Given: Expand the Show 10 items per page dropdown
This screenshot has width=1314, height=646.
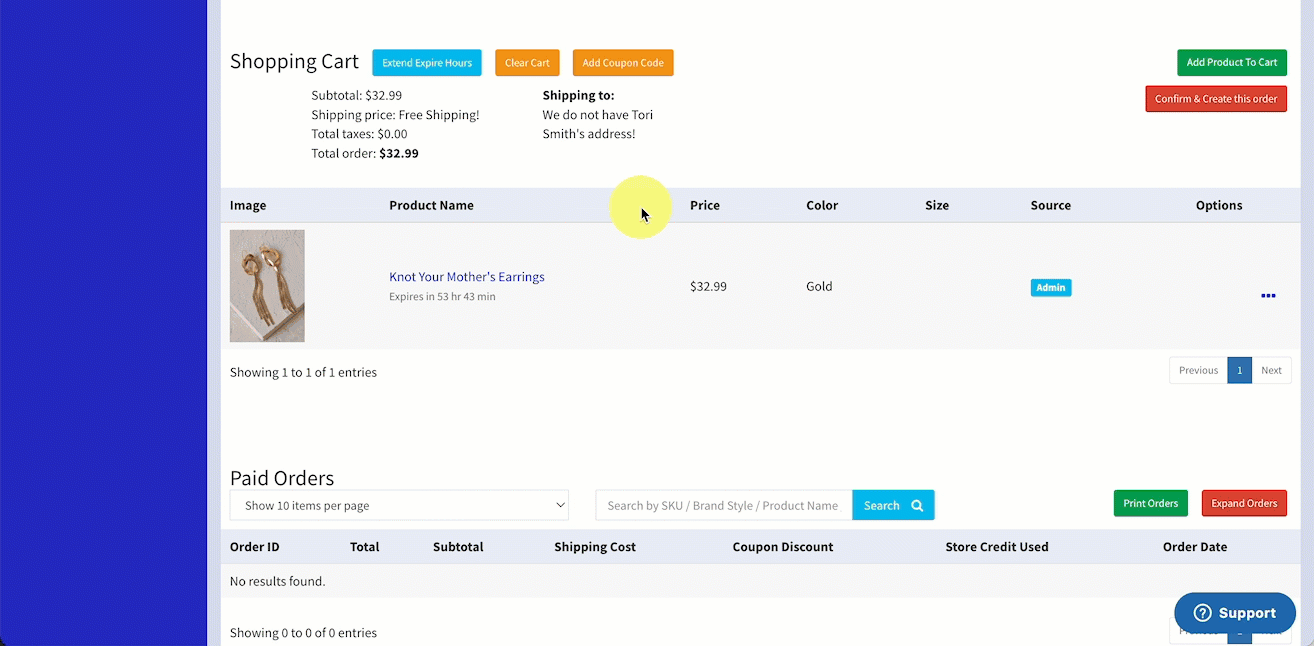Looking at the screenshot, I should pyautogui.click(x=399, y=505).
